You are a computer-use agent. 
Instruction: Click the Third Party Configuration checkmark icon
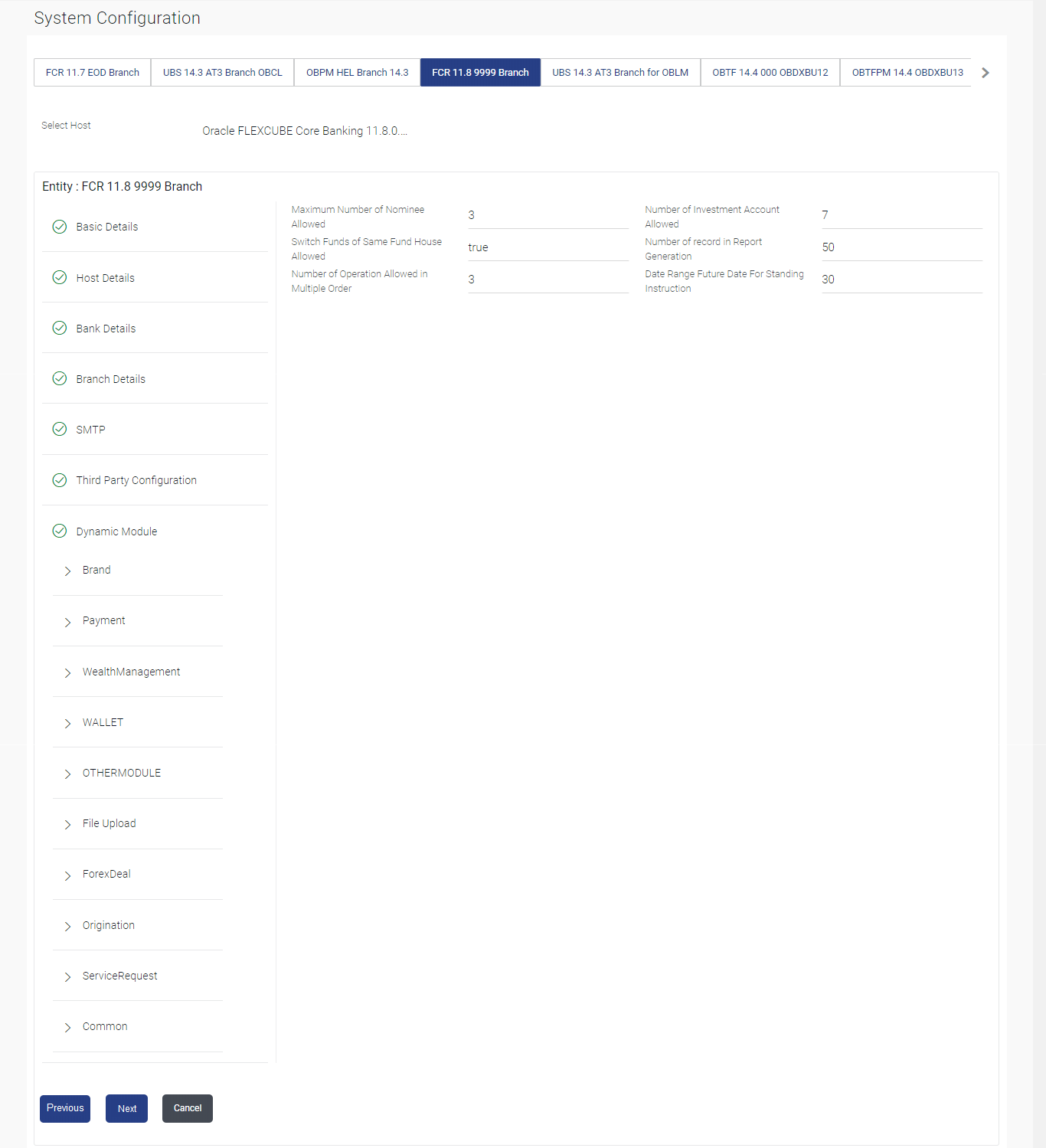tap(60, 480)
